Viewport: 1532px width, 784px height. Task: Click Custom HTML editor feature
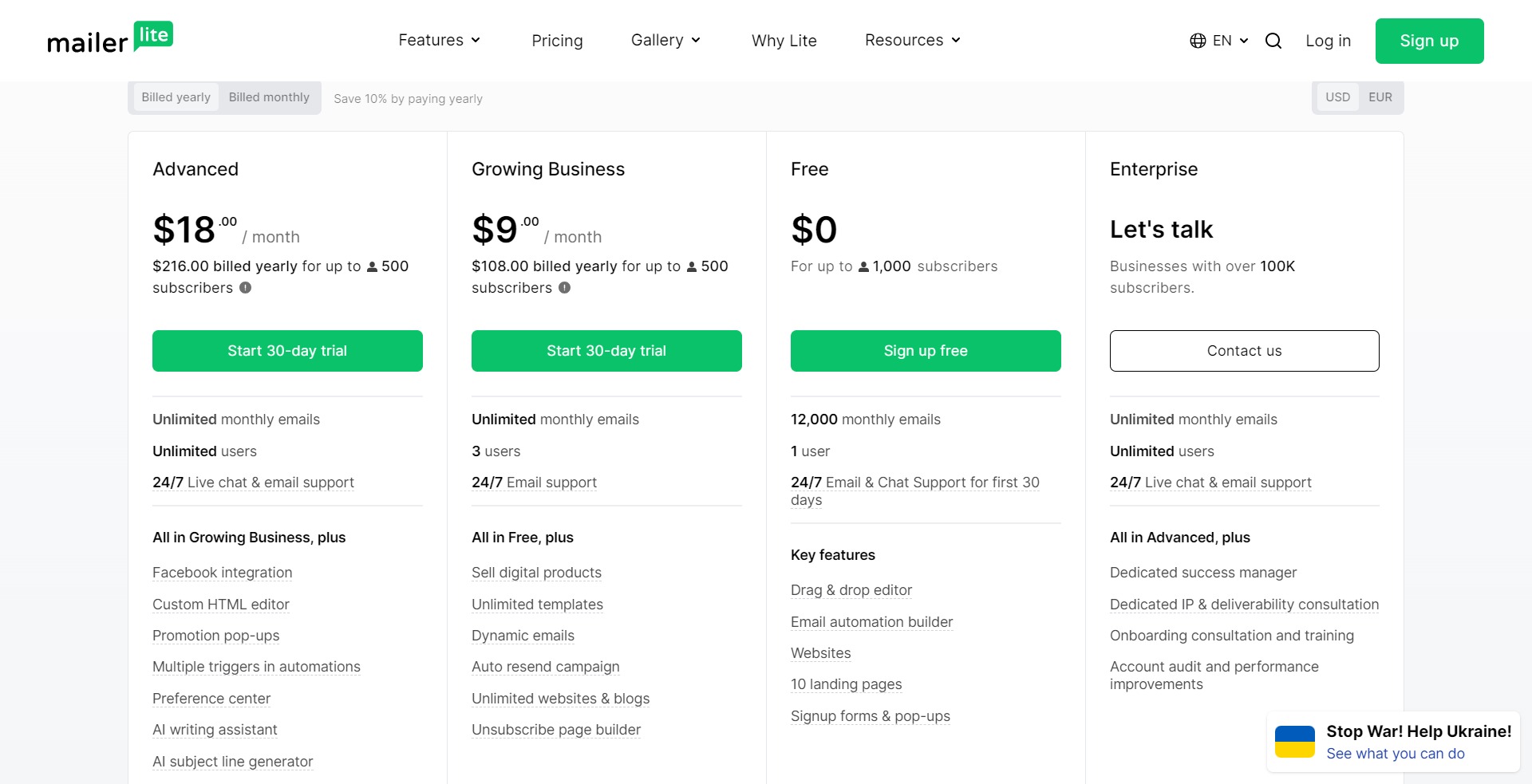[221, 605]
